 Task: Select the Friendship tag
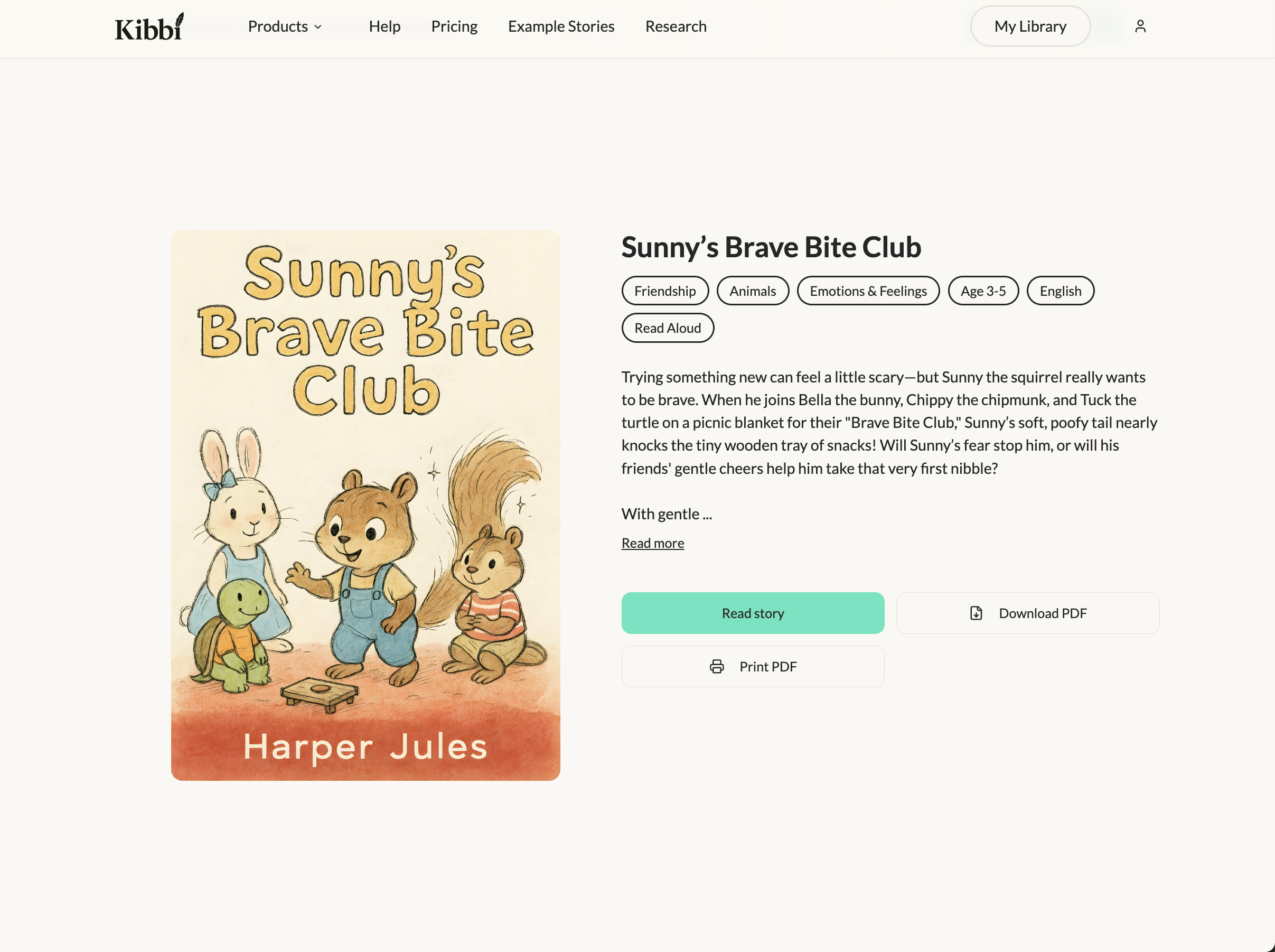coord(665,291)
